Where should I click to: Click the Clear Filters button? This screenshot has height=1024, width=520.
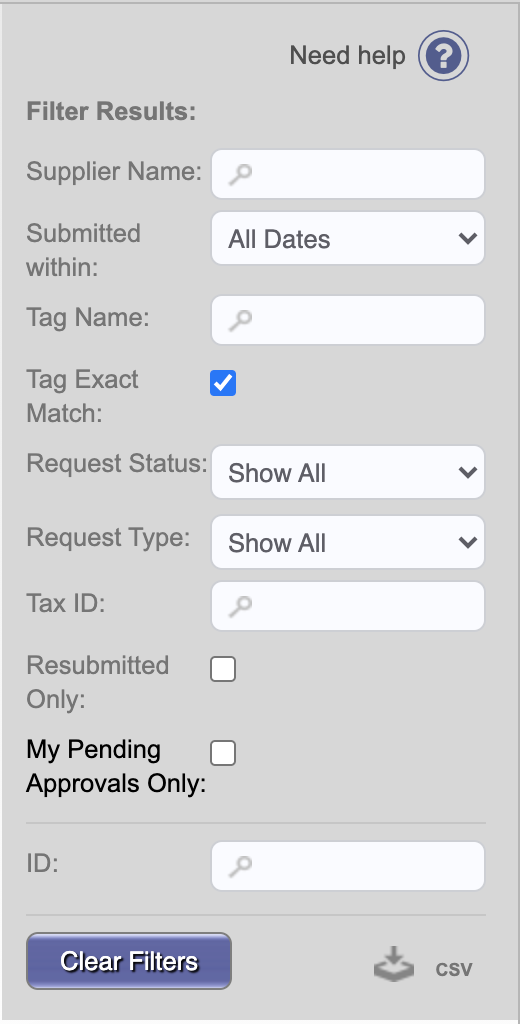pyautogui.click(x=129, y=961)
